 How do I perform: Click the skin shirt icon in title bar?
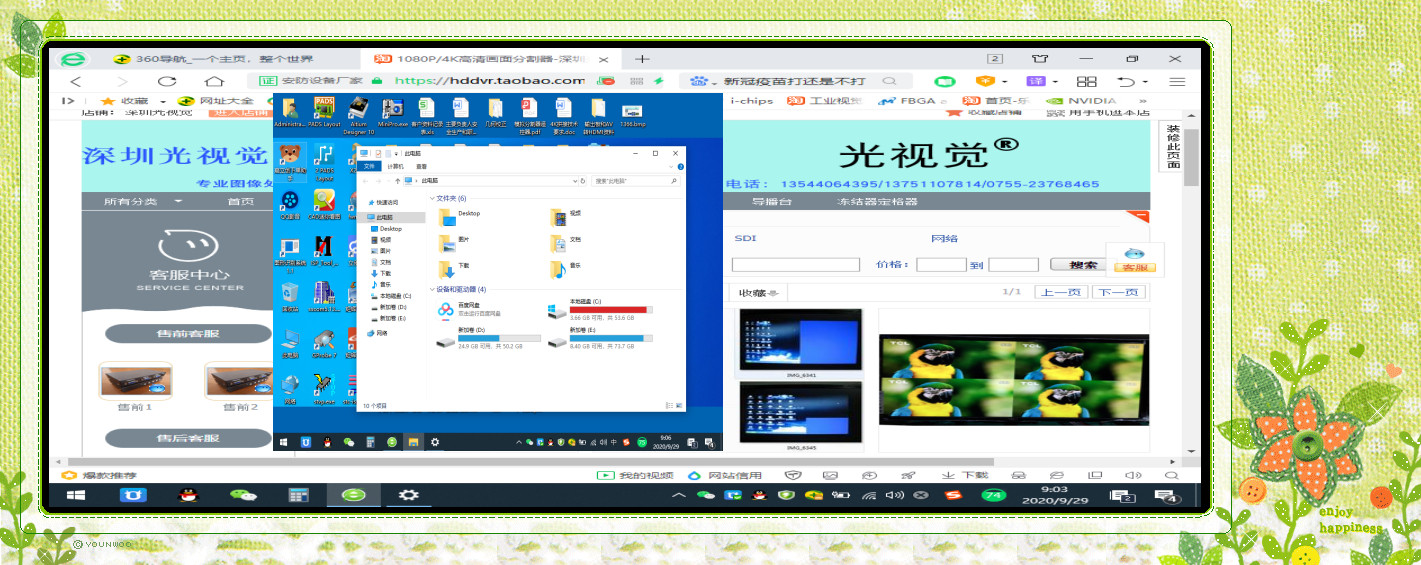(x=1040, y=59)
